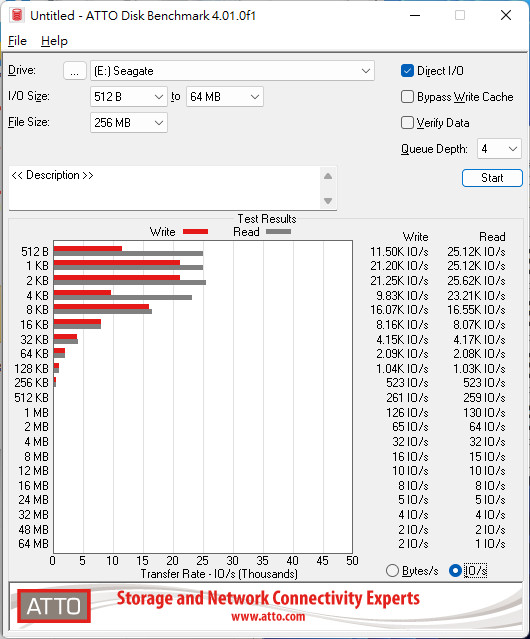Image resolution: width=530 pixels, height=639 pixels.
Task: Click the 2 KB read value 25.62K IO/s
Action: tap(476, 281)
